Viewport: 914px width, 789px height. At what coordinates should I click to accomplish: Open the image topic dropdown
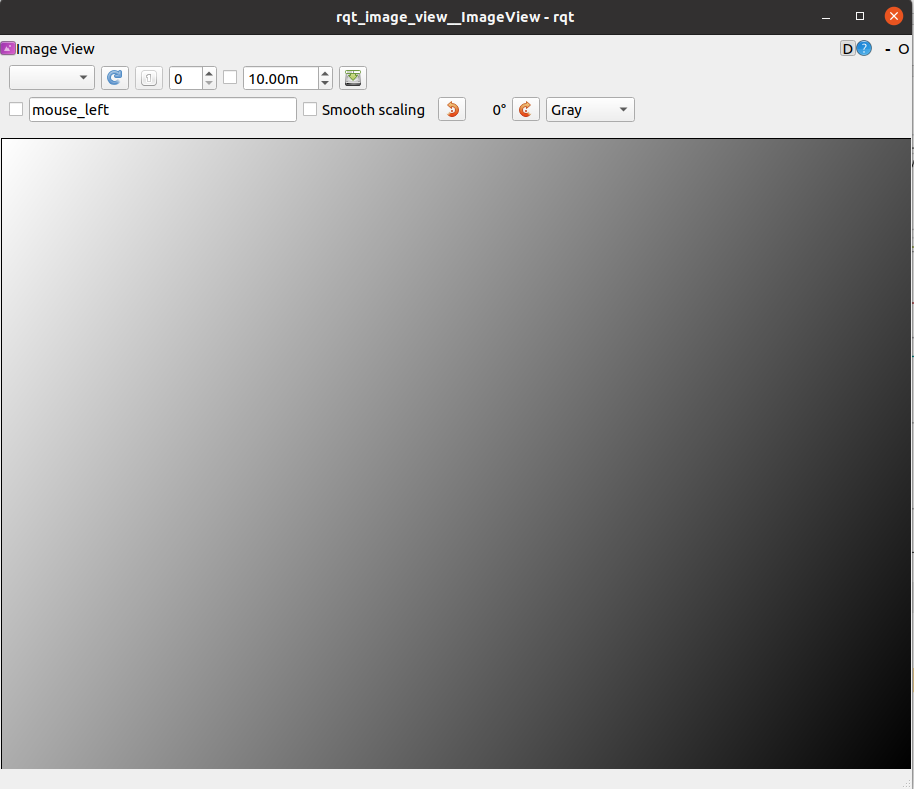pyautogui.click(x=52, y=78)
